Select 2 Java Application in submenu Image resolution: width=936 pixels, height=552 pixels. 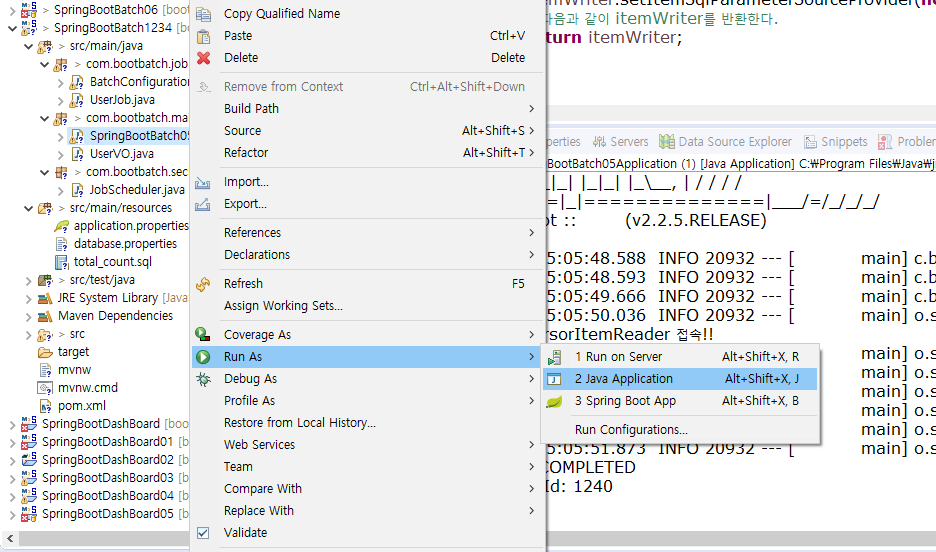tap(680, 379)
